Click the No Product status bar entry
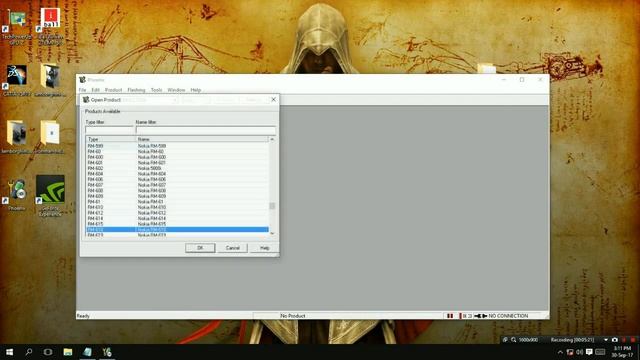Screen dimensions: 640x360 point(293,316)
